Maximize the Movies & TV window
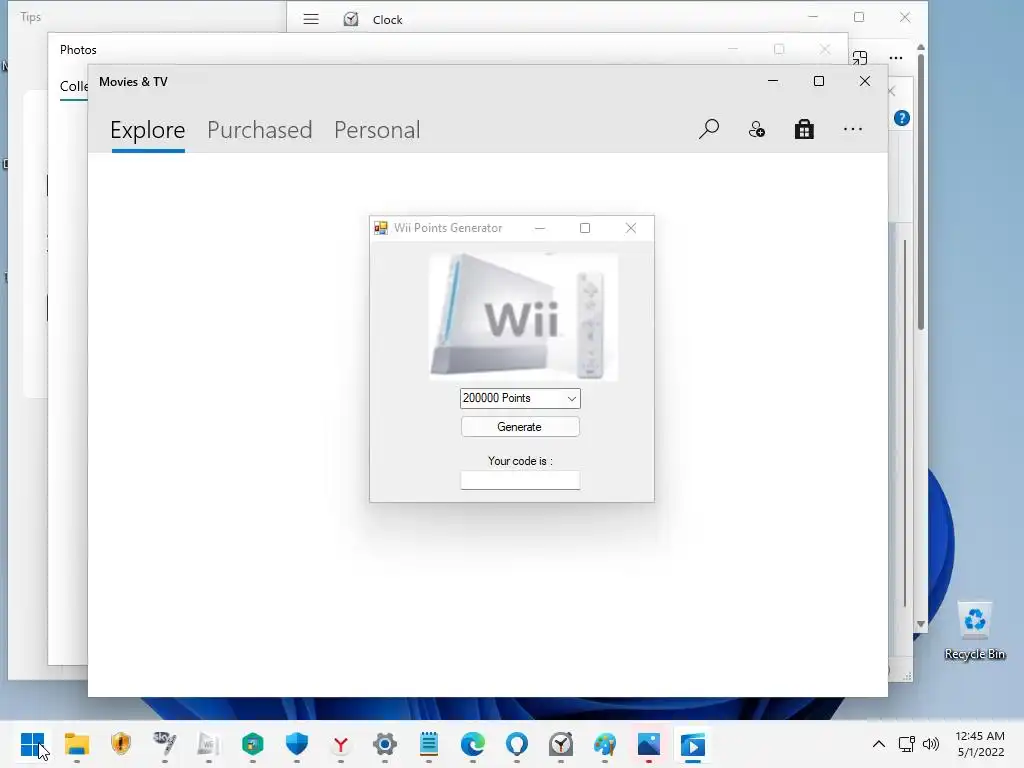Viewport: 1024px width, 768px height. 819,81
